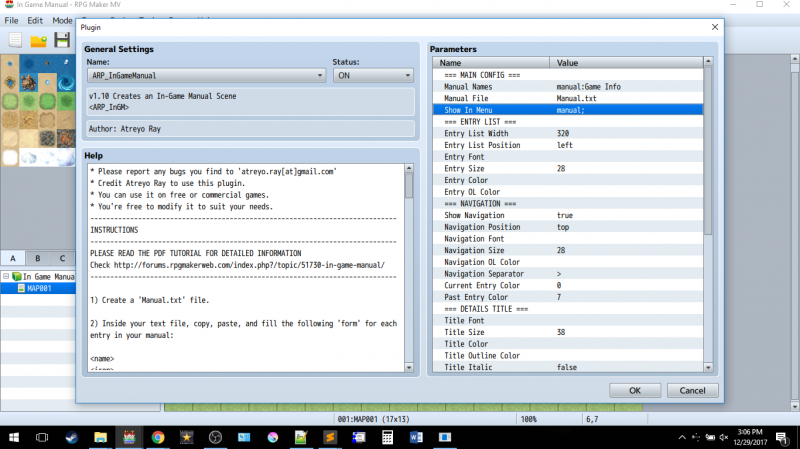800x449 pixels.
Task: Open the Mode menu
Action: pyautogui.click(x=62, y=20)
